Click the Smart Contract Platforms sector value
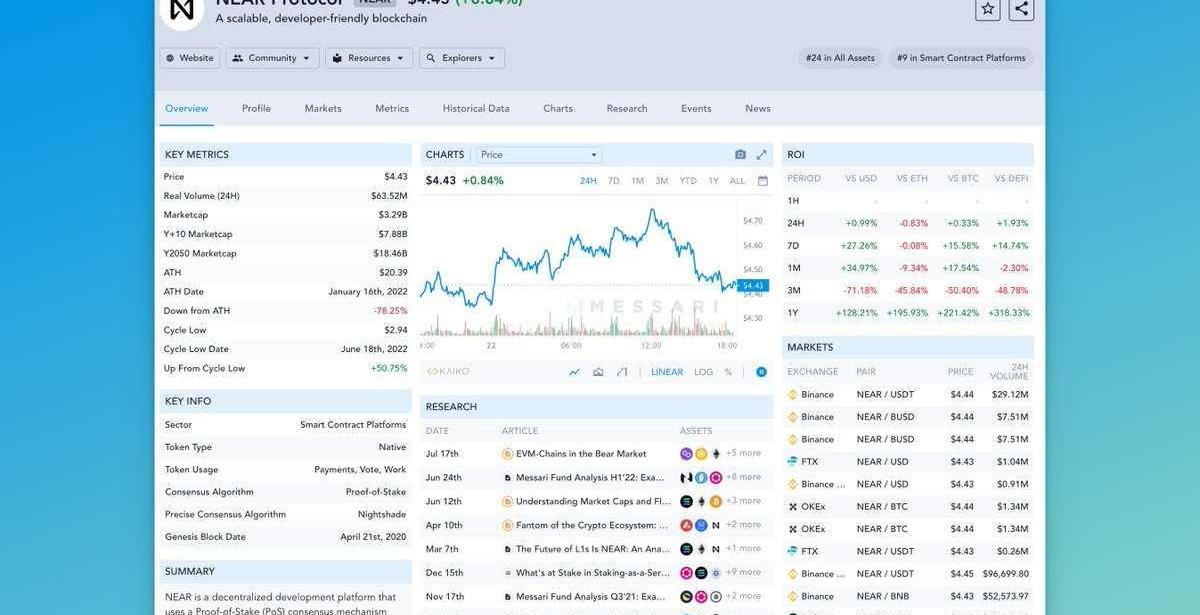The width and height of the screenshot is (1200, 615). click(353, 425)
